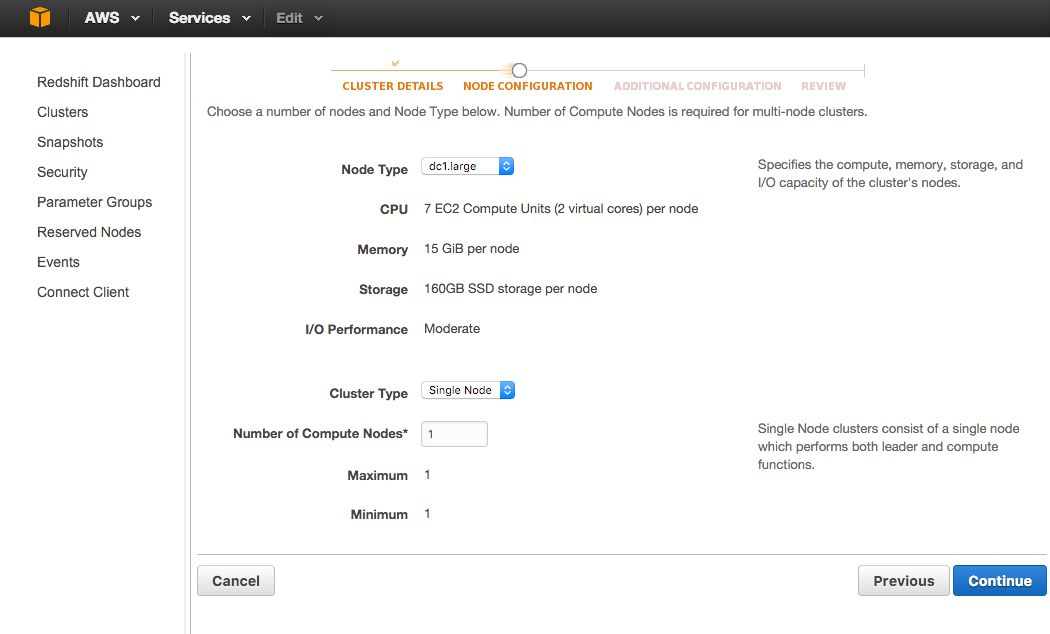1050x634 pixels.
Task: Navigate to Clusters in sidebar
Action: [62, 112]
